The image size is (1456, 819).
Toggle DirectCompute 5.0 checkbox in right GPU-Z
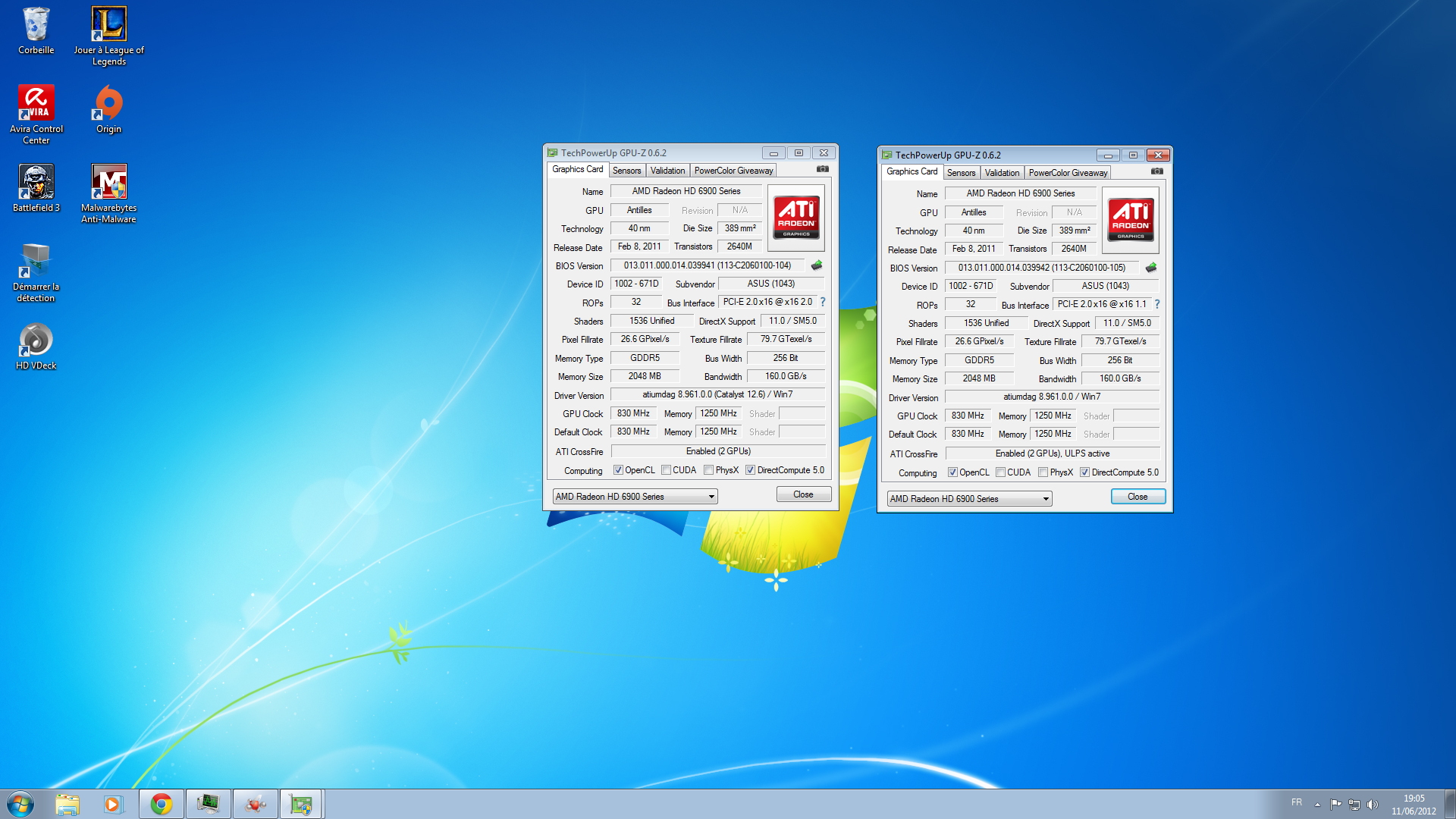(1084, 472)
